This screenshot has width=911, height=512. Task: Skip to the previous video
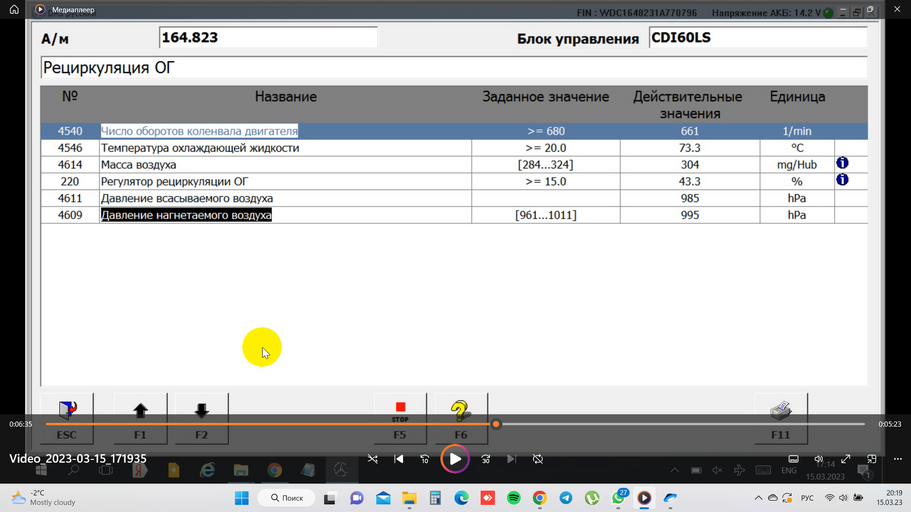[399, 459]
